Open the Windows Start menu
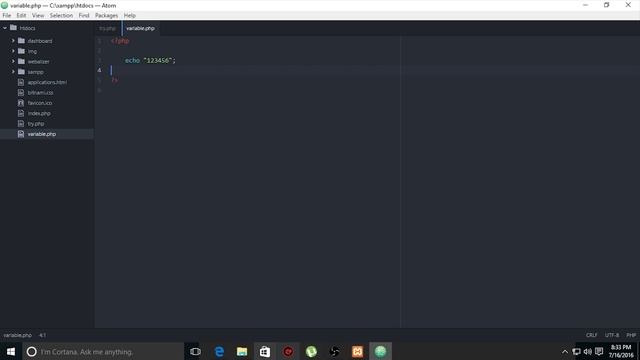 click(x=11, y=351)
